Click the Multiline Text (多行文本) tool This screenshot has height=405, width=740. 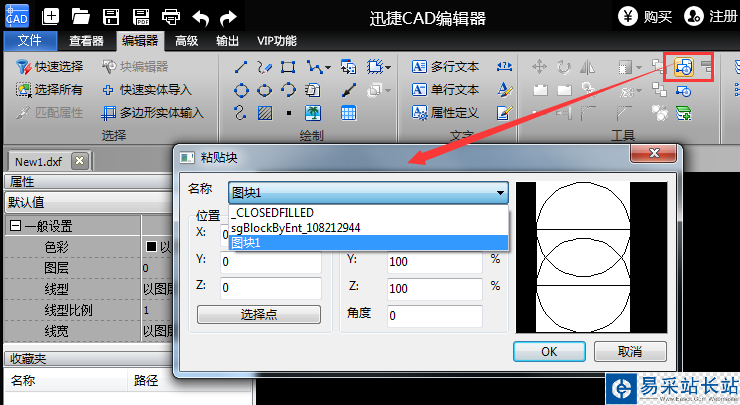446,67
